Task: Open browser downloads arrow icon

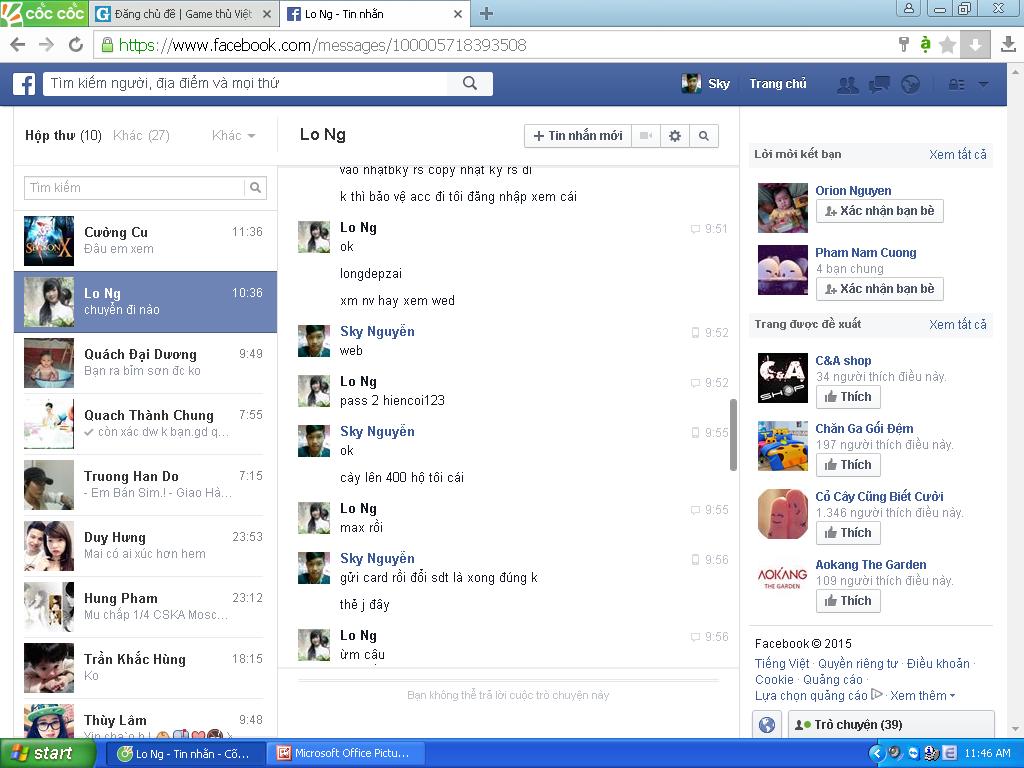Action: [x=1008, y=45]
